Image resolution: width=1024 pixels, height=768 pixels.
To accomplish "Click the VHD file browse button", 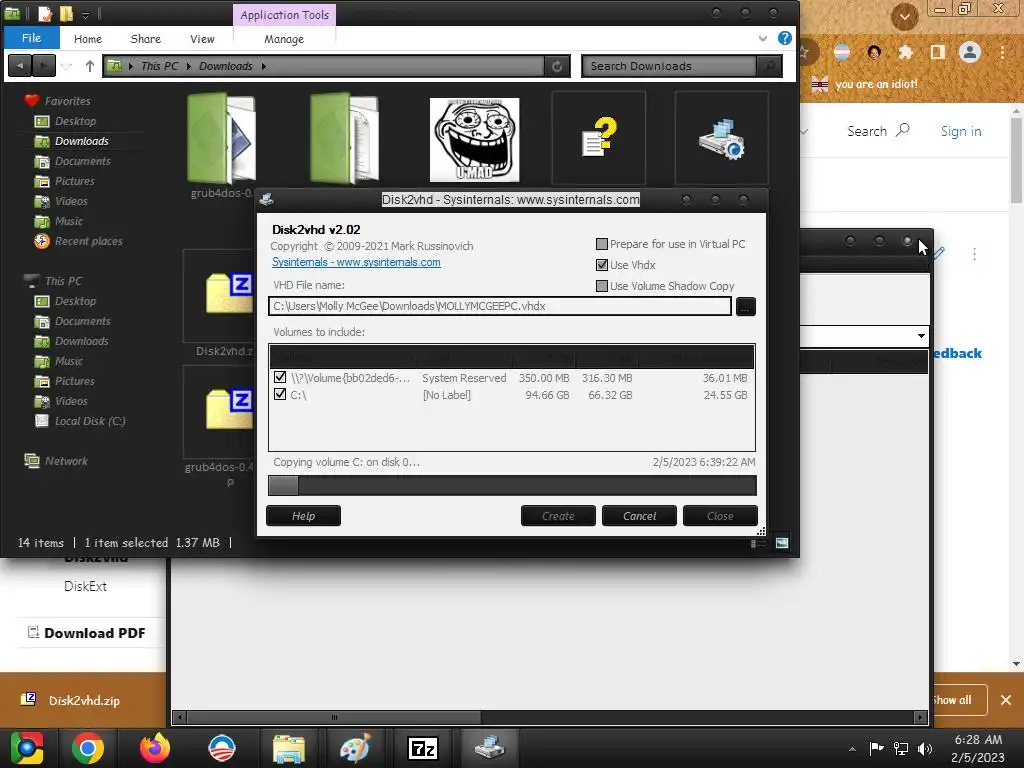I will (746, 306).
